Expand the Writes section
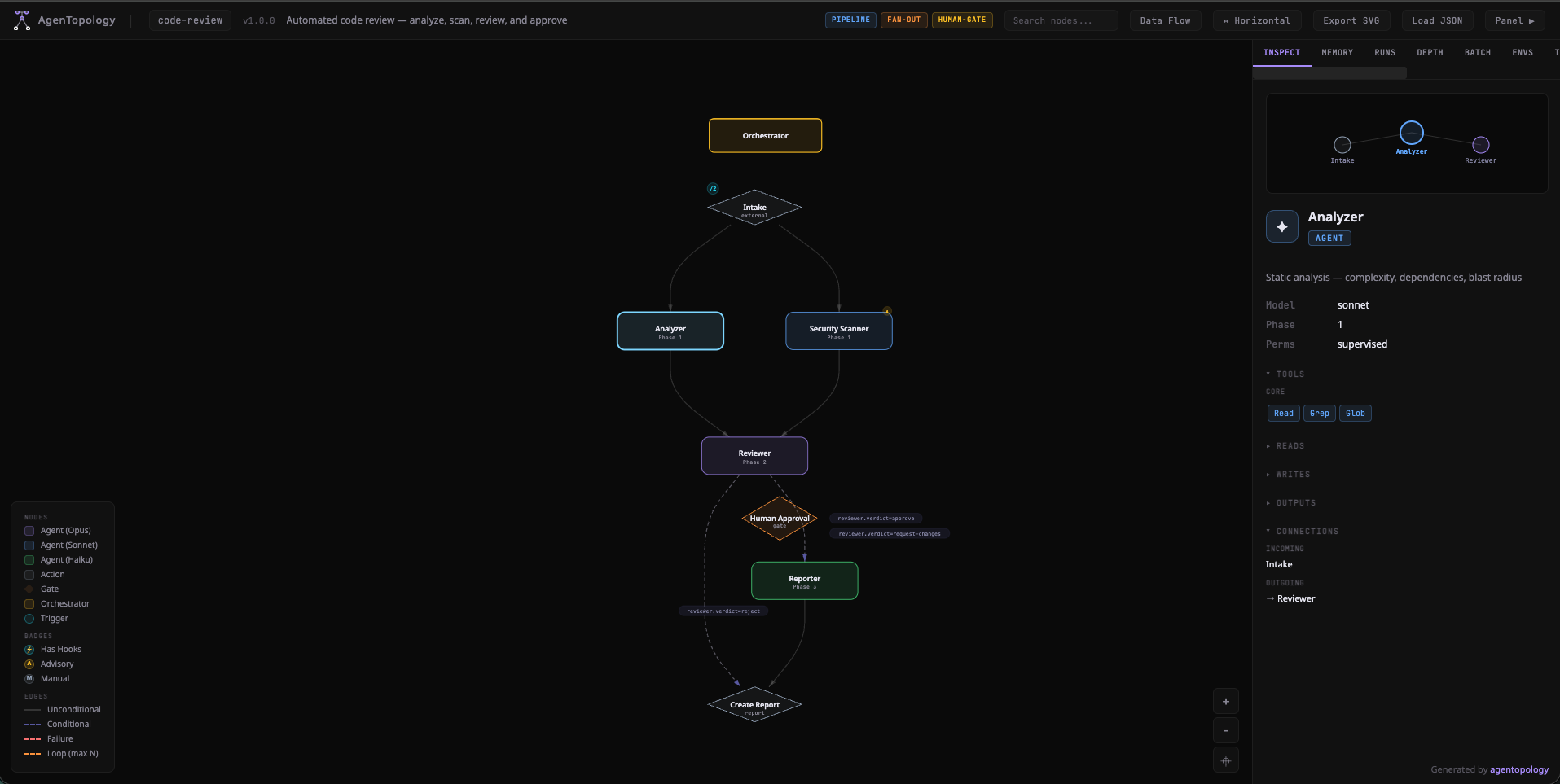 [x=1288, y=475]
